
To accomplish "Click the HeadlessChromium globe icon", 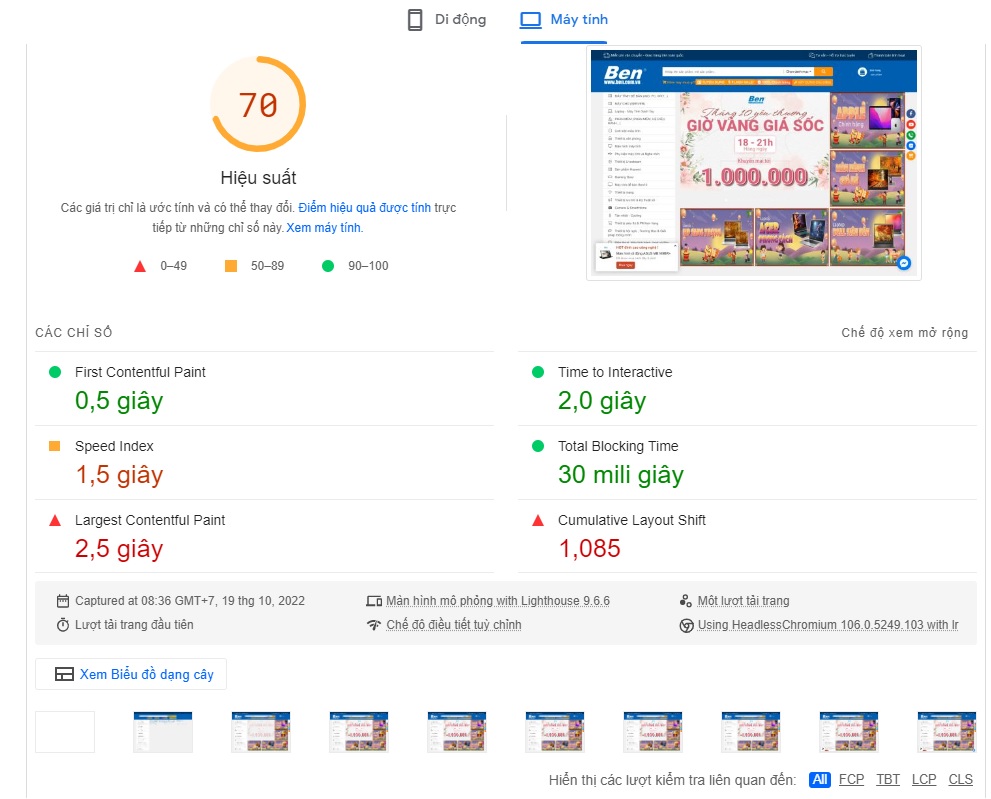I will click(686, 624).
